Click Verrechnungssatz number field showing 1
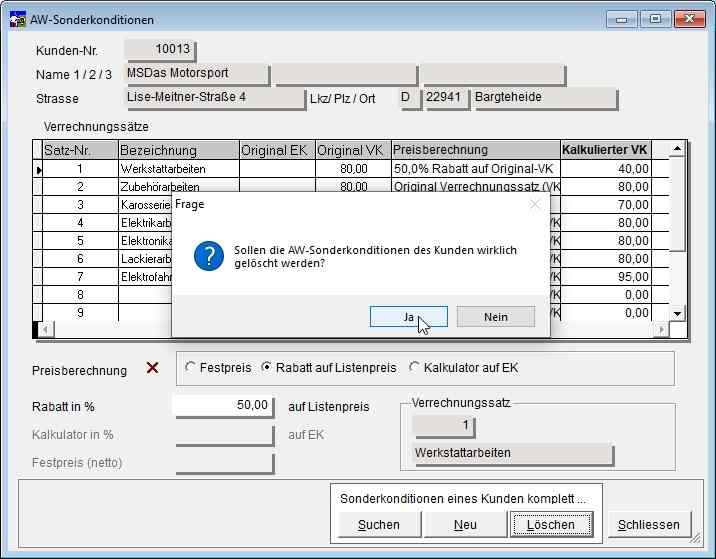This screenshot has height=559, width=716. coord(444,426)
